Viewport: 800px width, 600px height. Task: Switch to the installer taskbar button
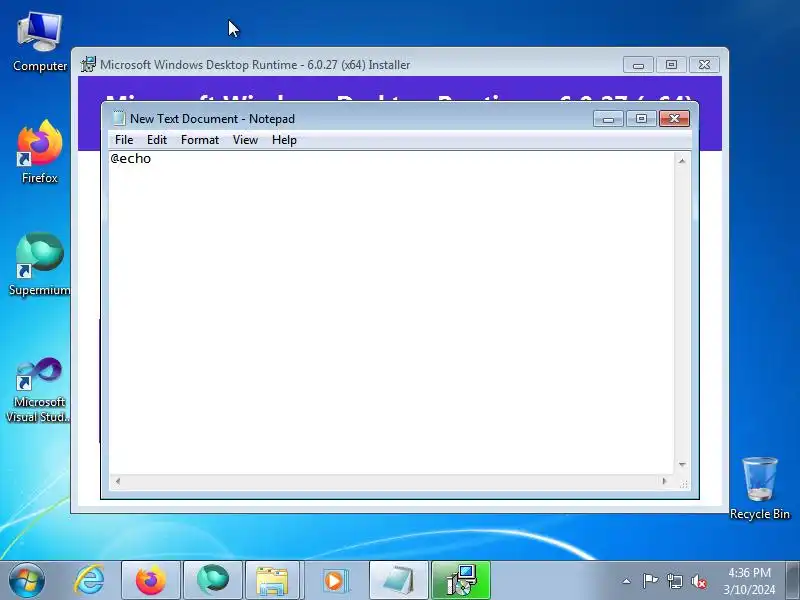(x=461, y=581)
